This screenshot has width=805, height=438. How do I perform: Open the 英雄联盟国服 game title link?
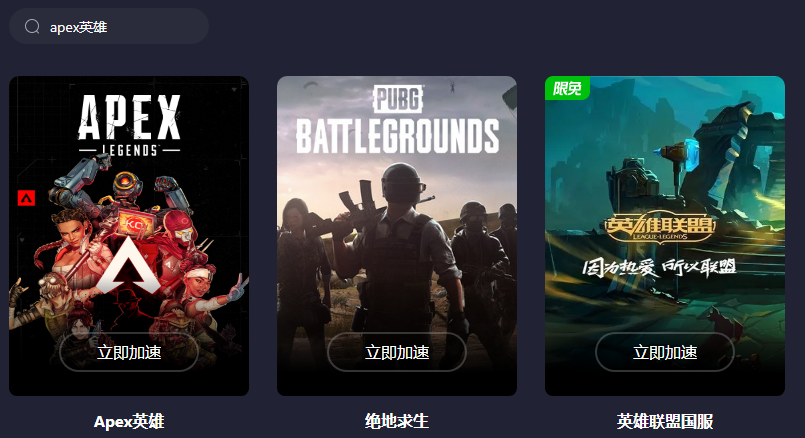(665, 422)
